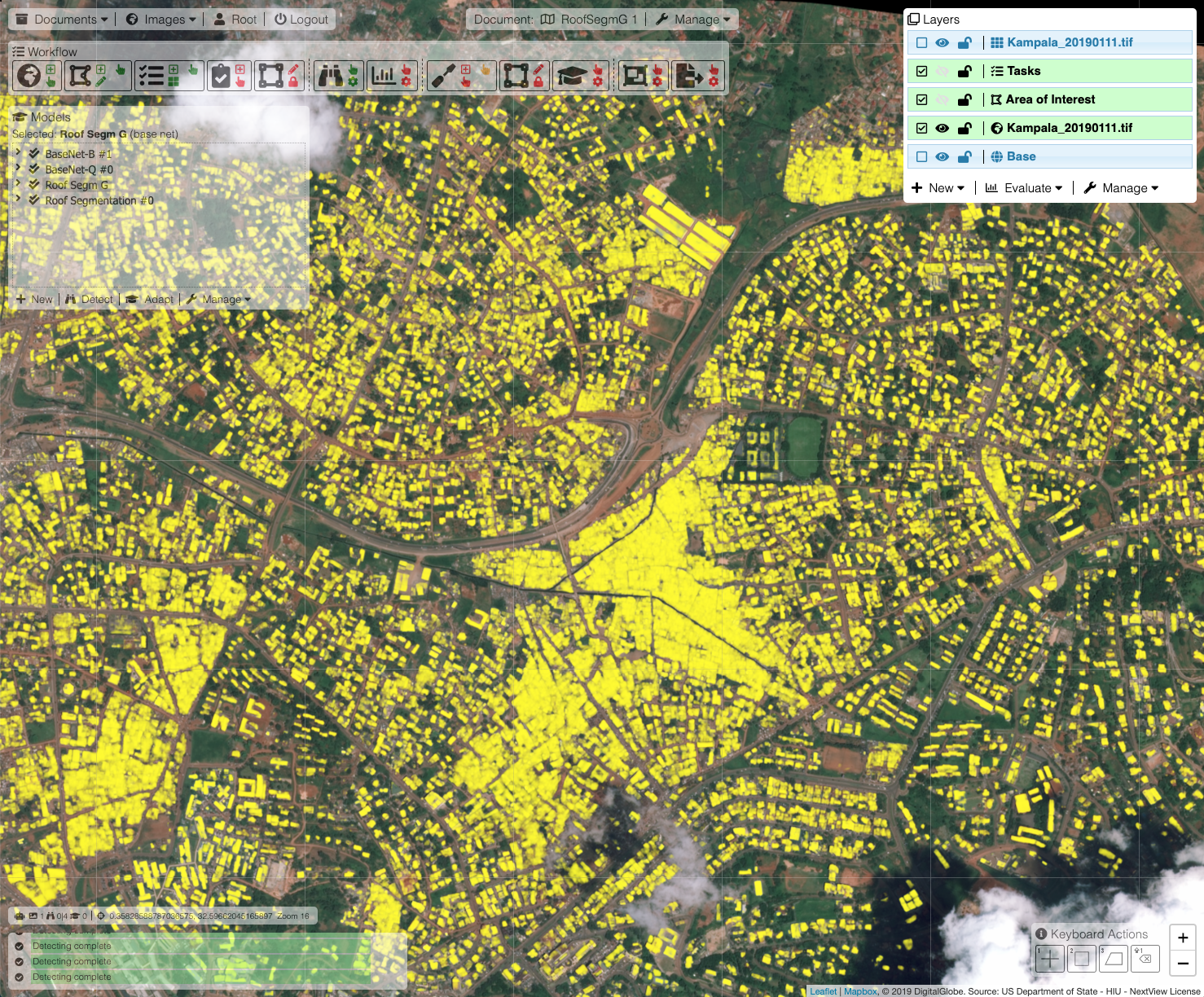The image size is (1204, 997).
Task: Select the rectangle keyboard action
Action: click(1082, 959)
